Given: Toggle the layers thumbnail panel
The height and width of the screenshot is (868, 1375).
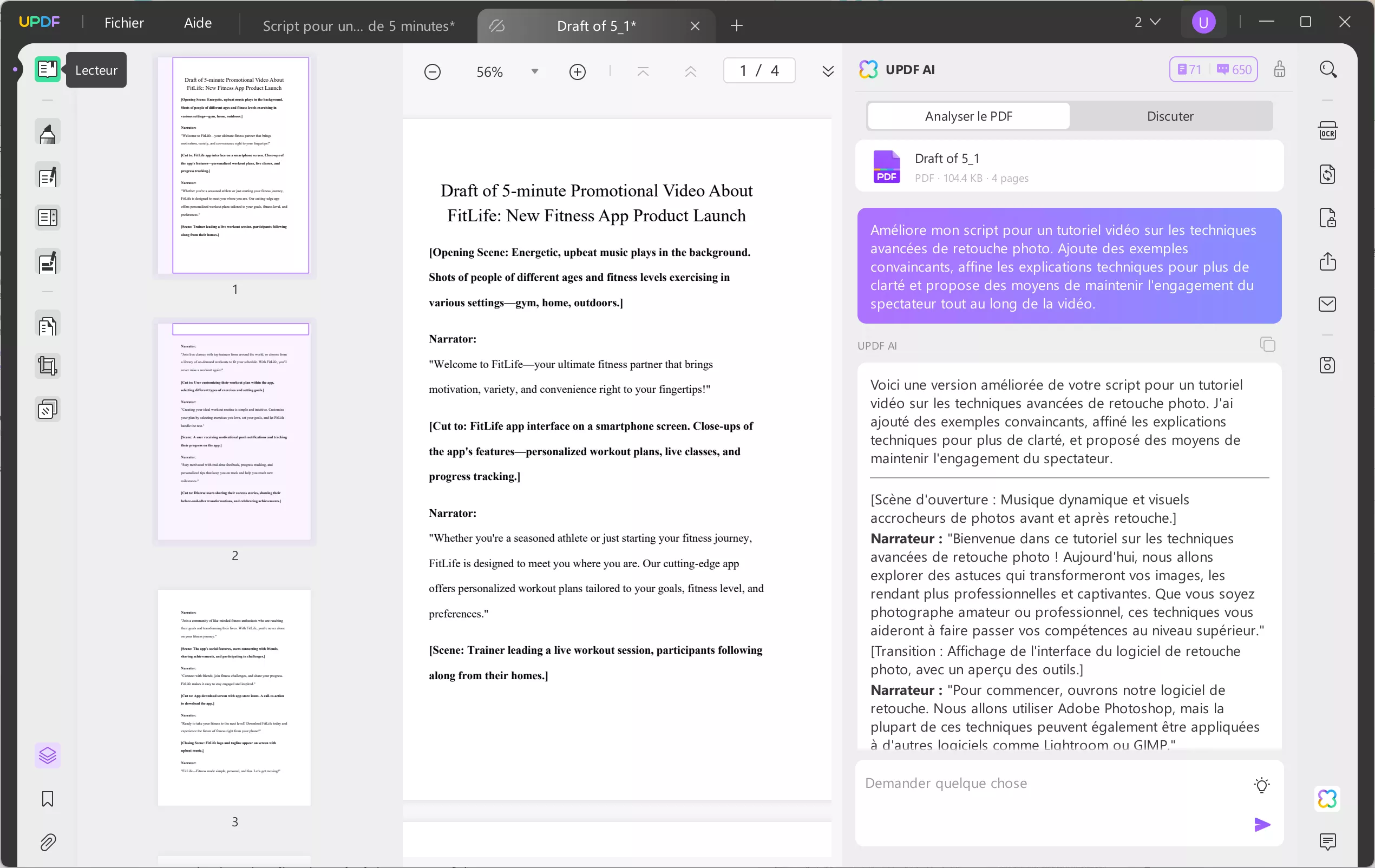Looking at the screenshot, I should (x=48, y=755).
